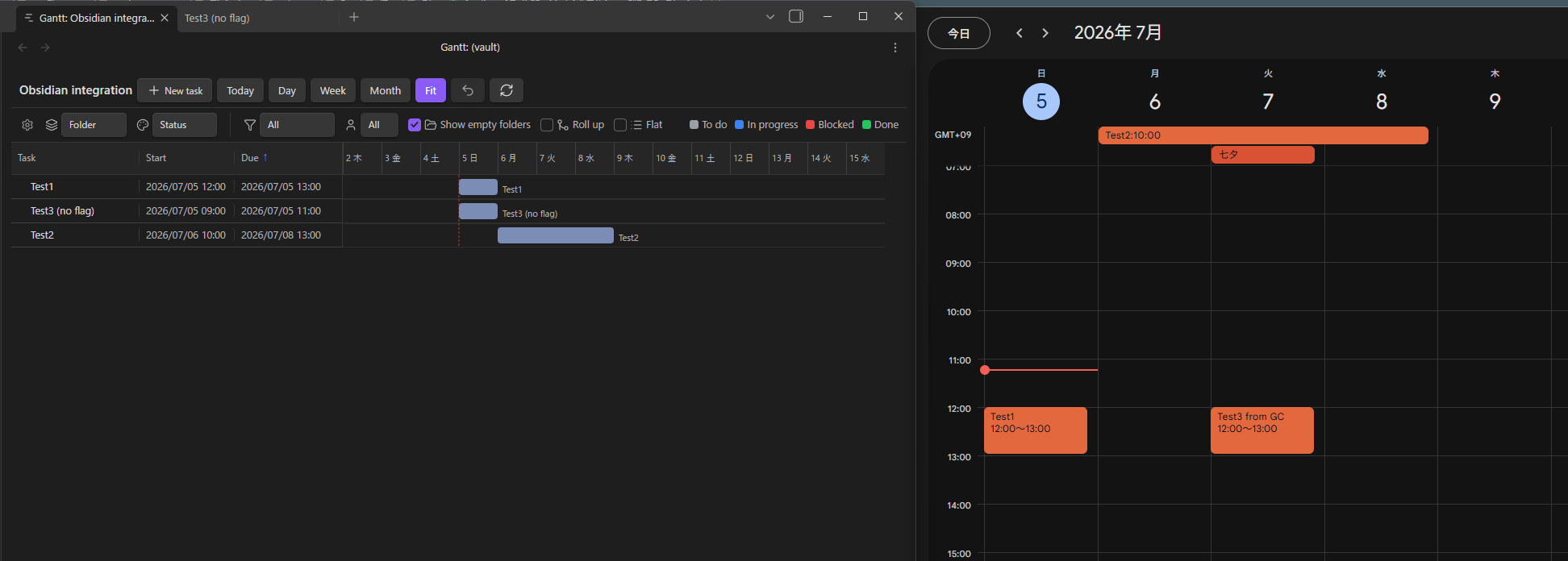Open the three-dot more options menu

pos(895,48)
